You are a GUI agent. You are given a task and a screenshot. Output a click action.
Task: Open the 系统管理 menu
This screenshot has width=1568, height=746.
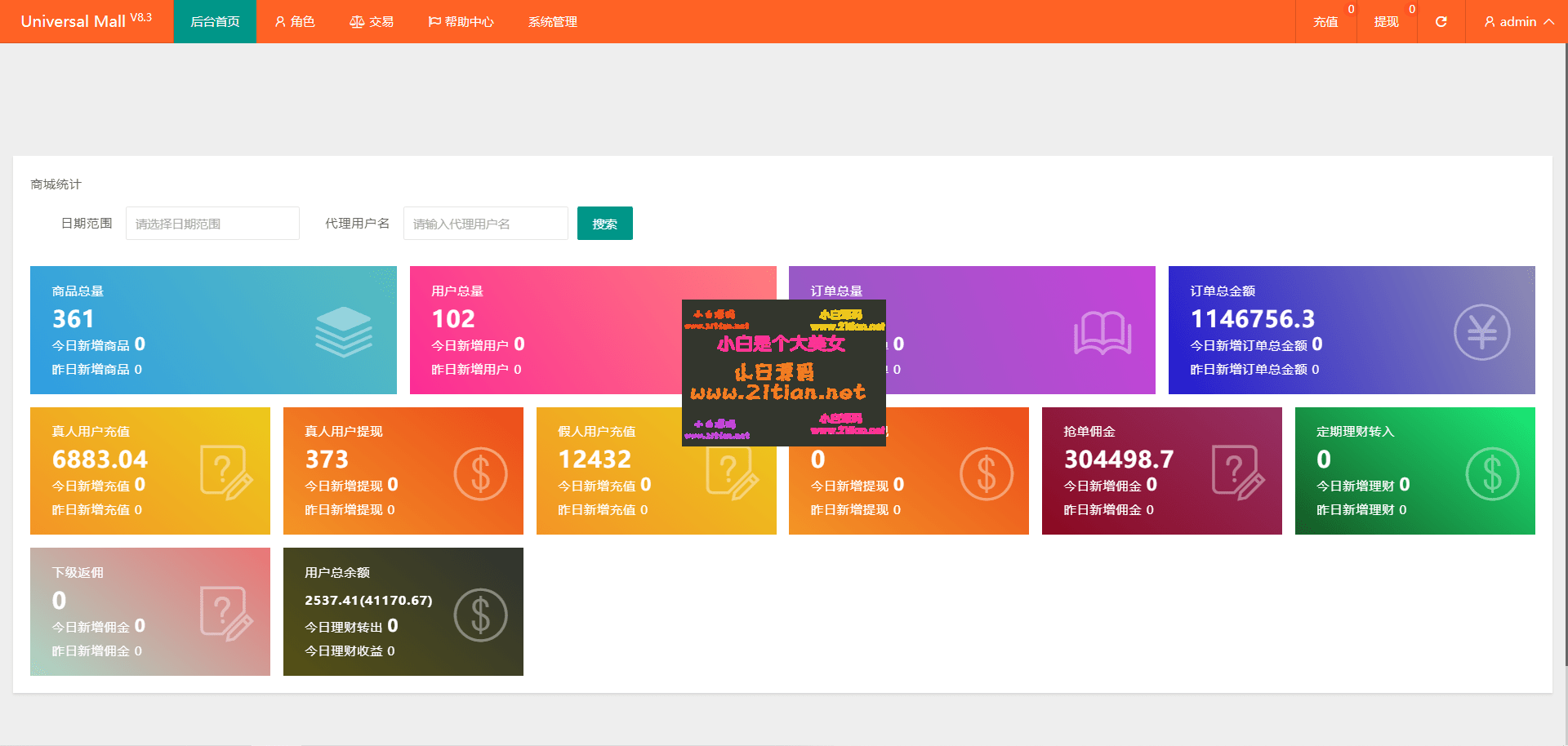tap(552, 22)
